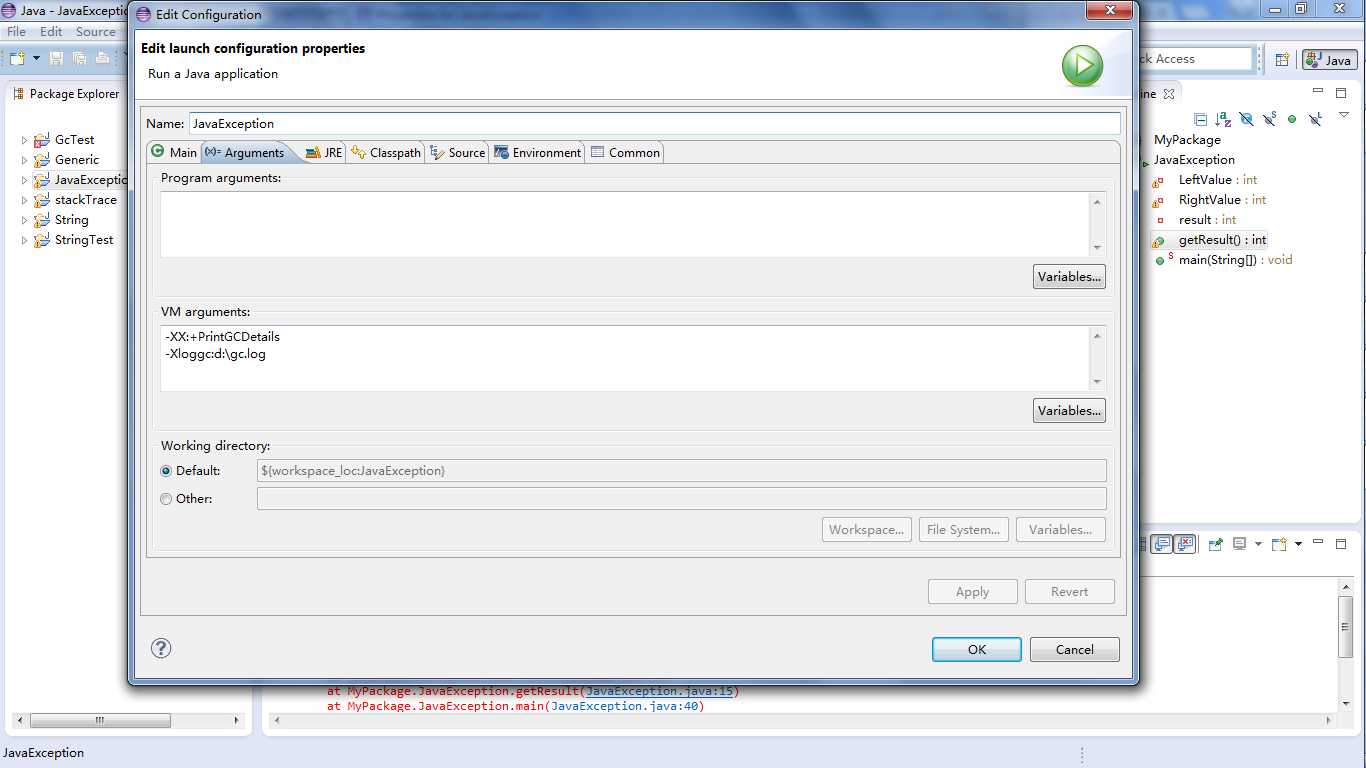The height and width of the screenshot is (768, 1366).
Task: Open the Environment tab
Action: 537,152
